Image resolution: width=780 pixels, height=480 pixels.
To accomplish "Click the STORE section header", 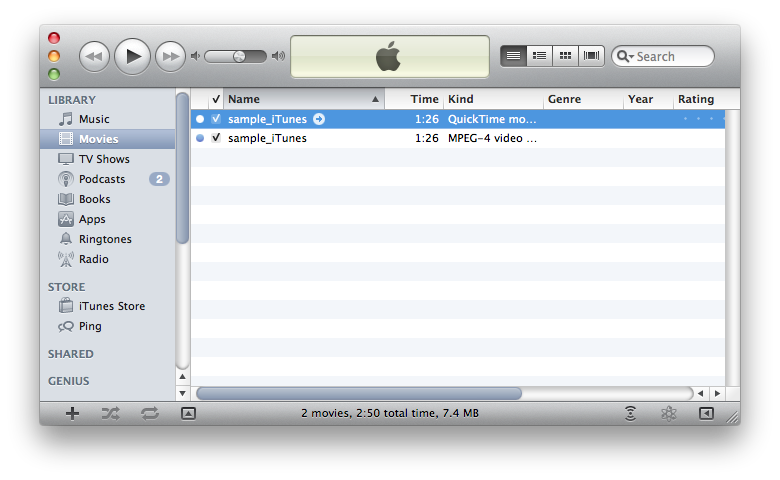I will (66, 287).
